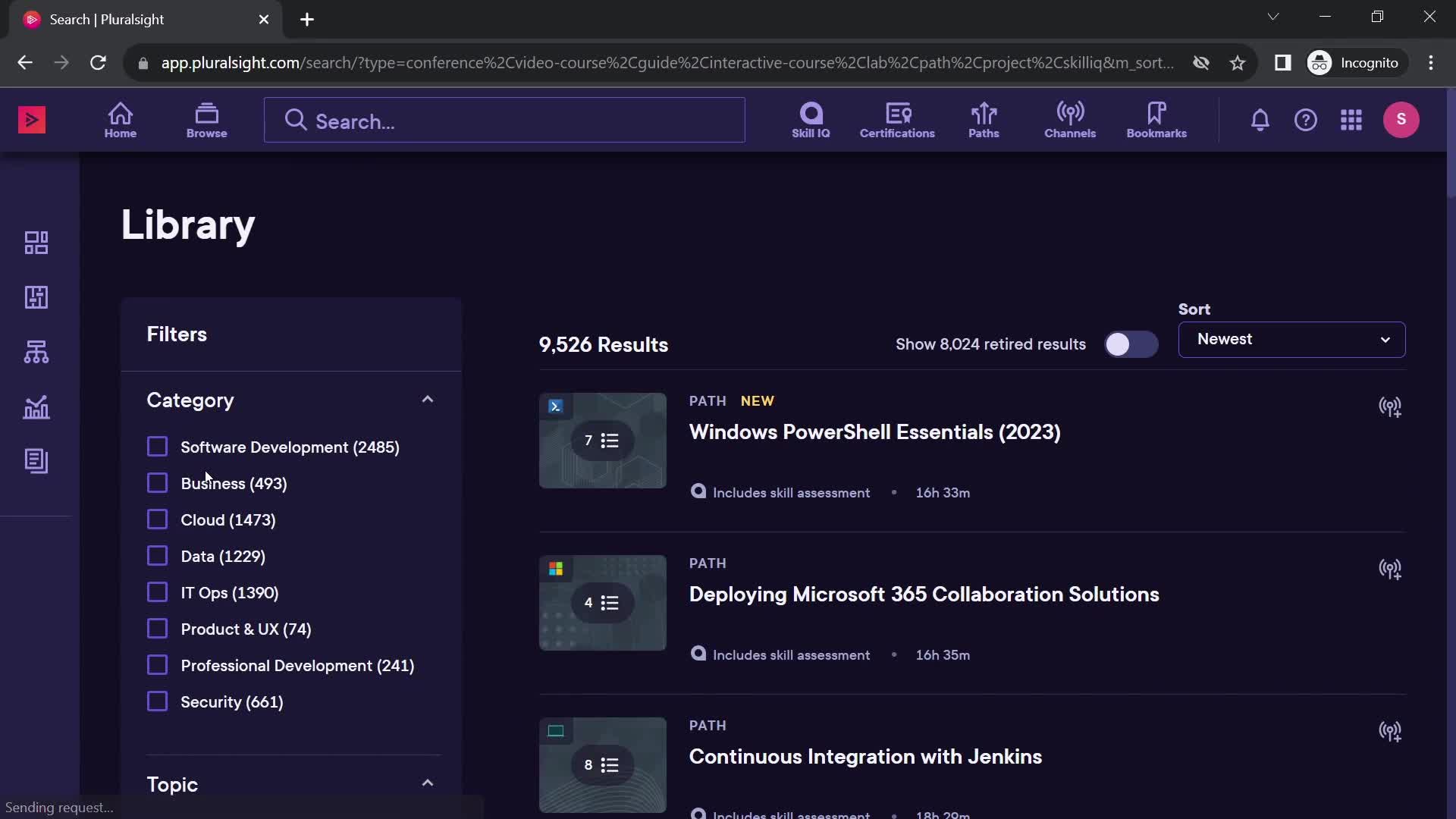Open the help question mark icon
This screenshot has height=819, width=1456.
(1305, 120)
